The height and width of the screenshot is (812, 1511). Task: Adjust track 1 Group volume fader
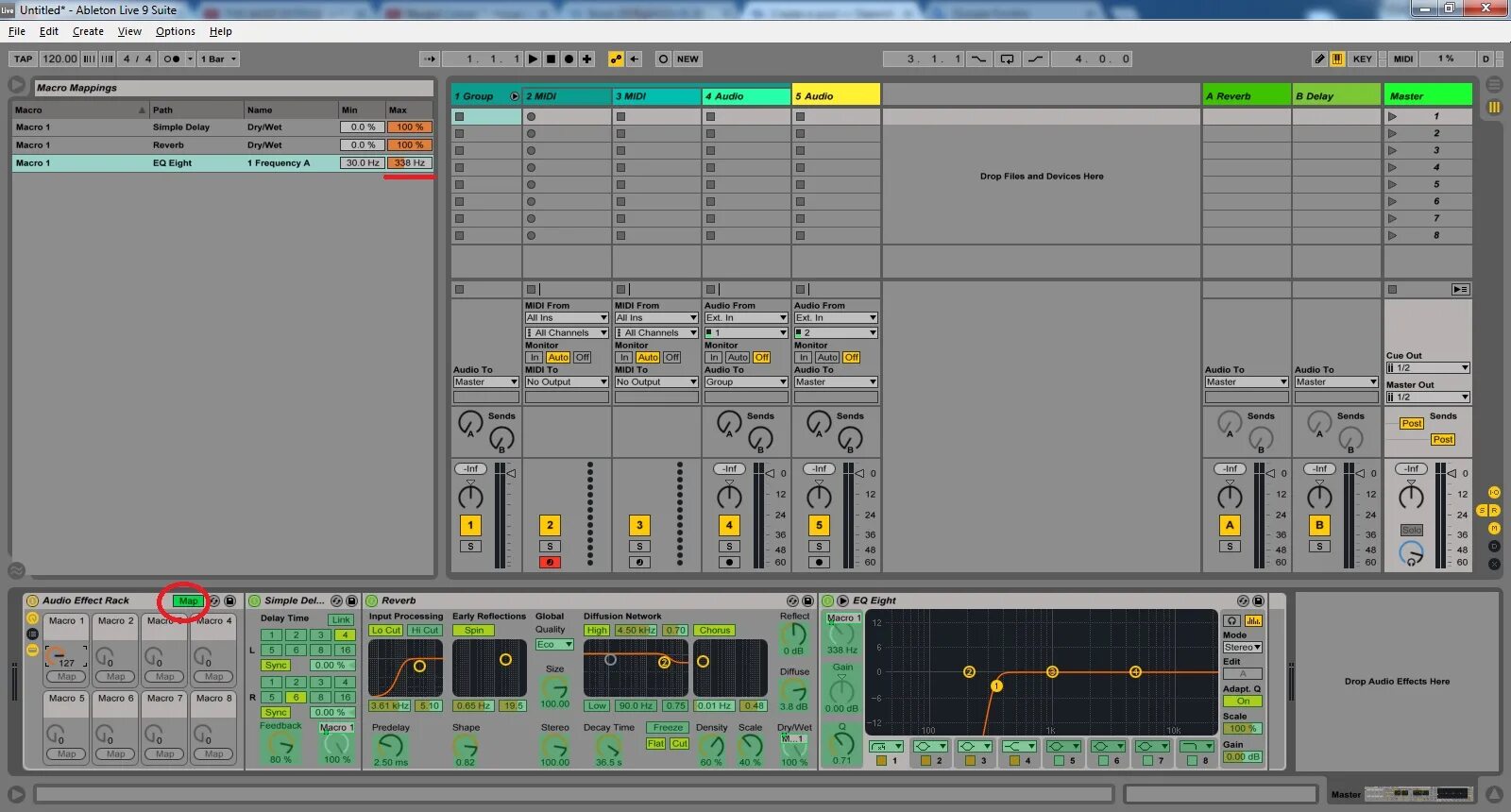pos(511,473)
